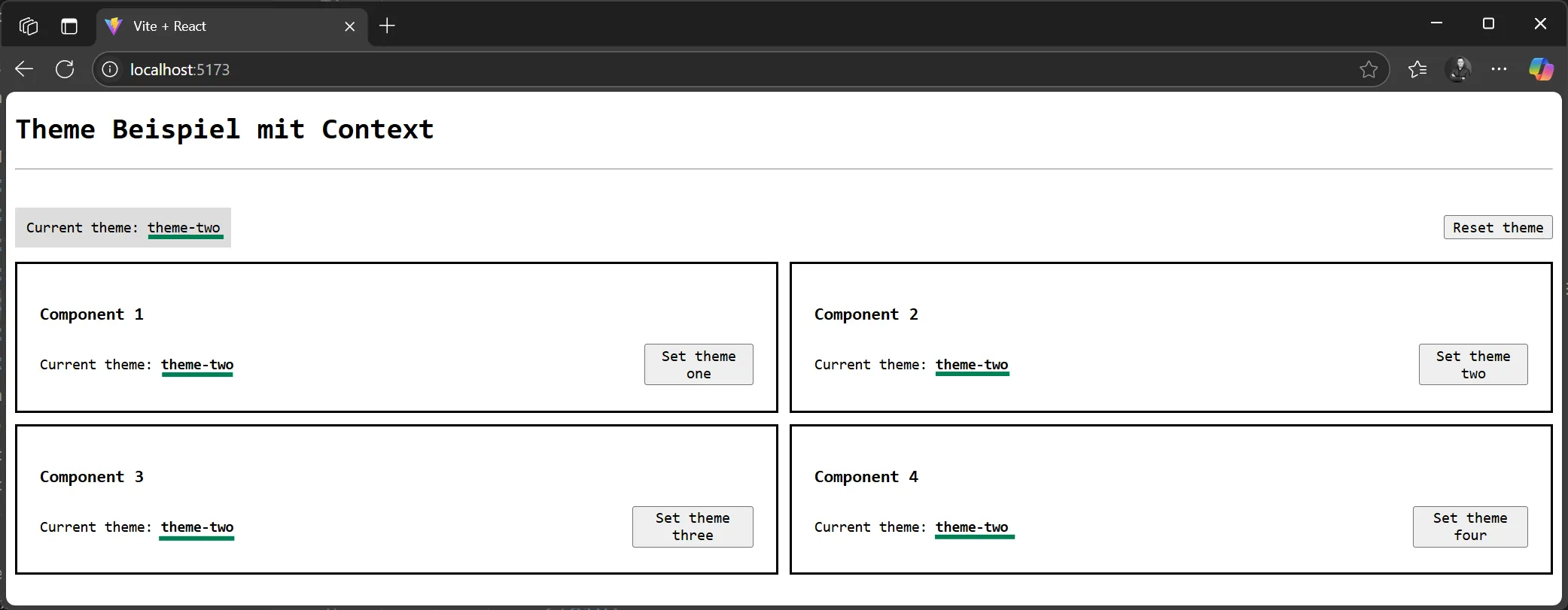Viewport: 1568px width, 610px height.
Task: Open the browser profile avatar
Action: 1458,69
